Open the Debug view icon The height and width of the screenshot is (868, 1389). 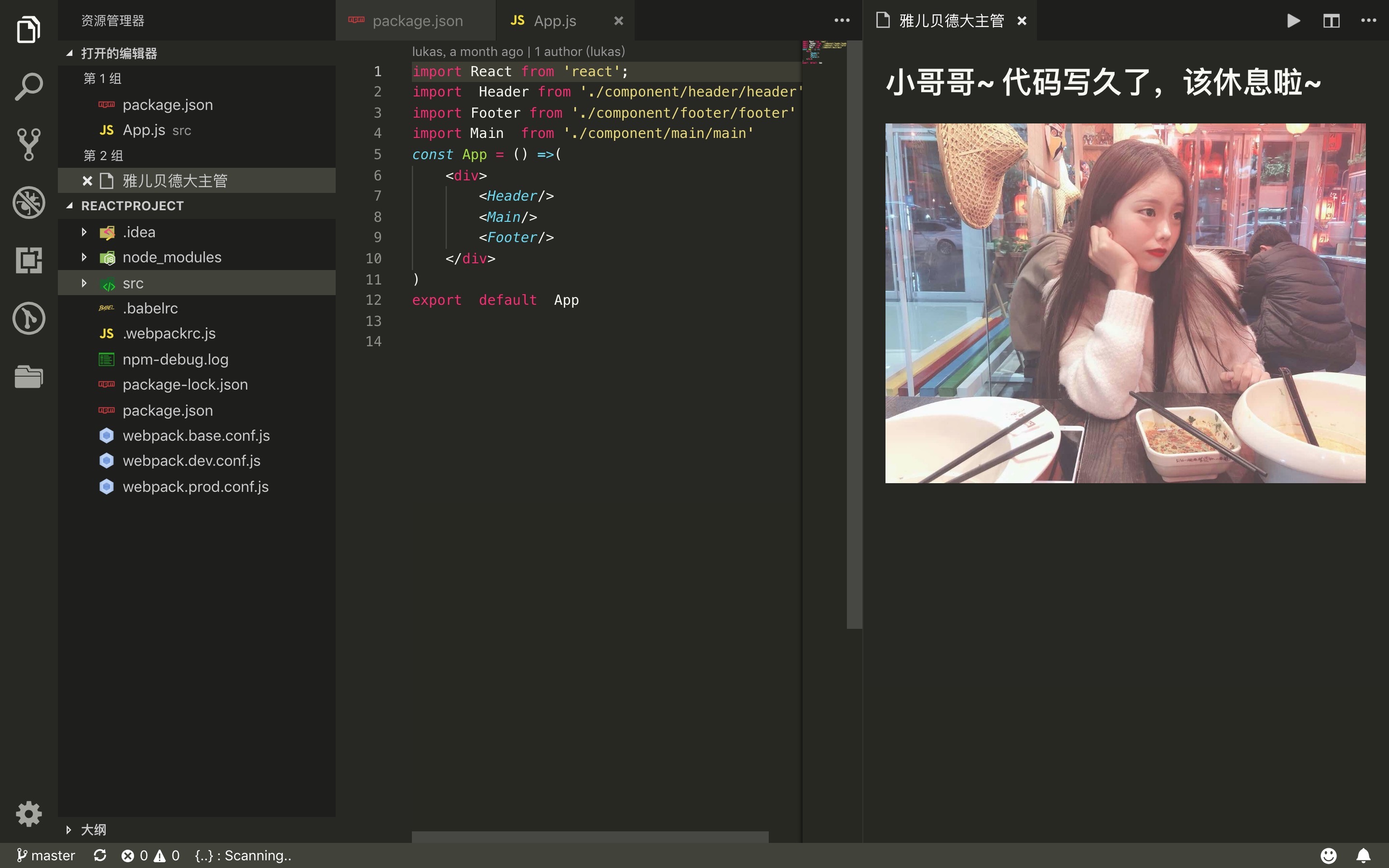[29, 202]
